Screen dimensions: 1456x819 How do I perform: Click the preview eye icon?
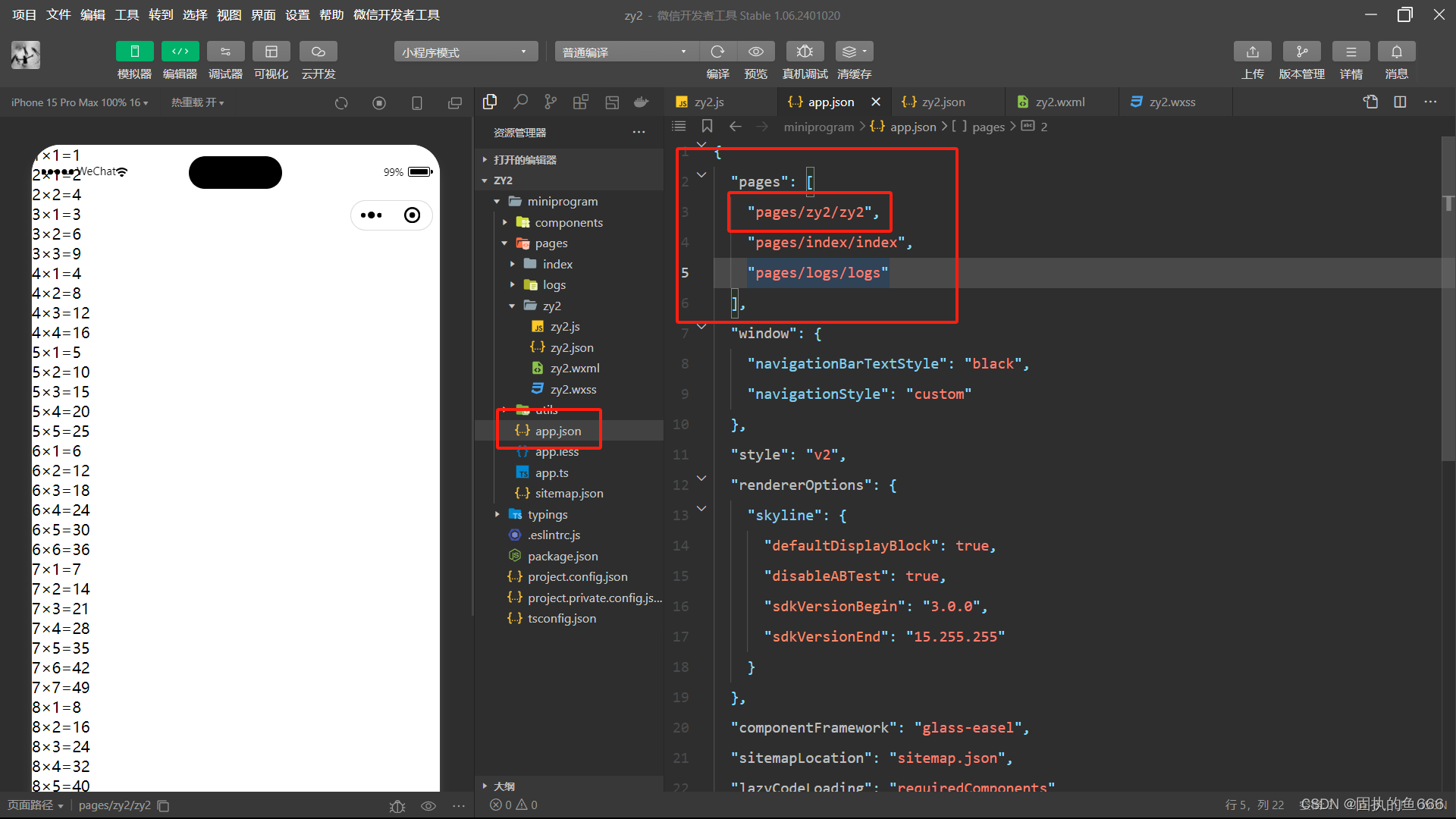[756, 52]
